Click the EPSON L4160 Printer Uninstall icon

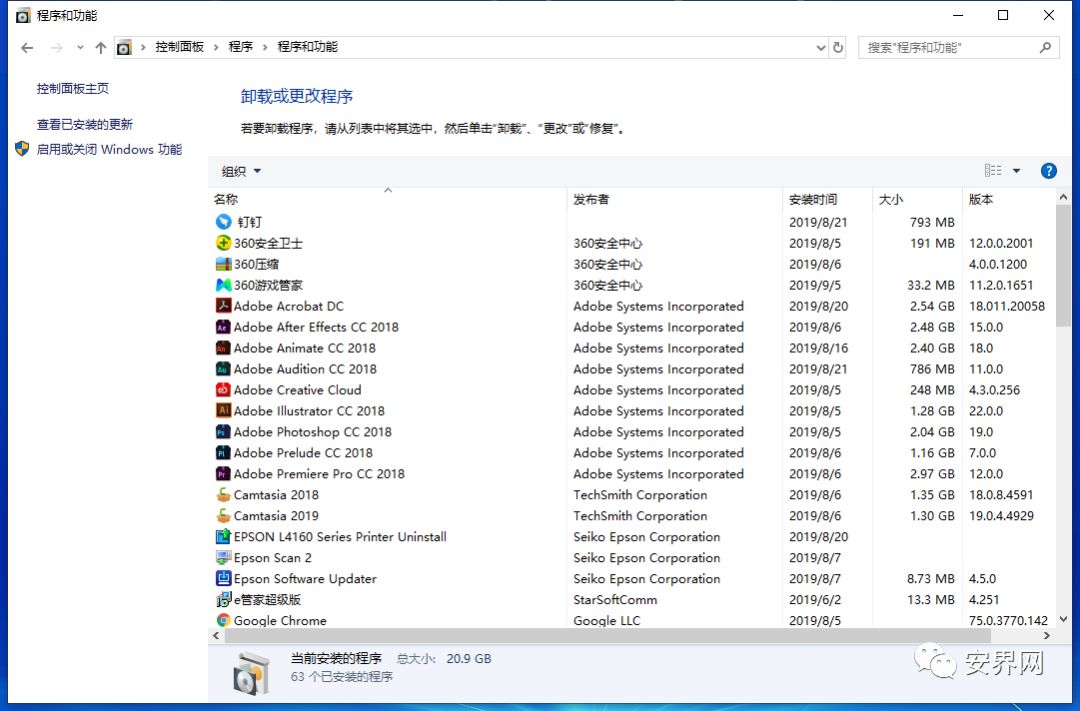223,536
